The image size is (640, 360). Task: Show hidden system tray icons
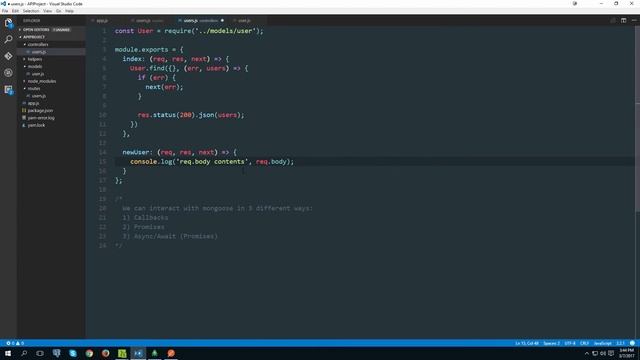coord(587,353)
